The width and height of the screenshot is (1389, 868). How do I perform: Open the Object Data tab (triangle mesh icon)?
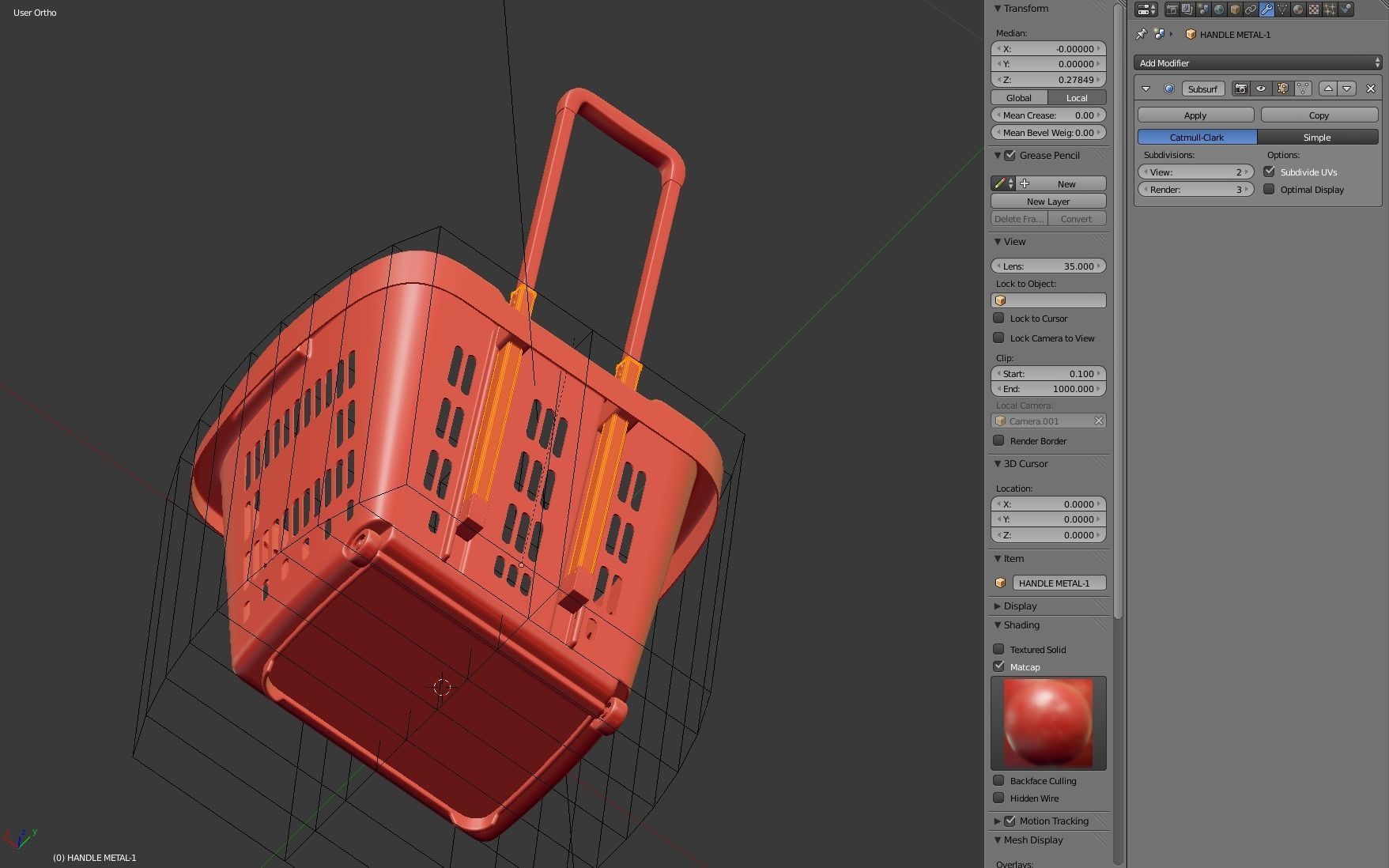(1282, 9)
